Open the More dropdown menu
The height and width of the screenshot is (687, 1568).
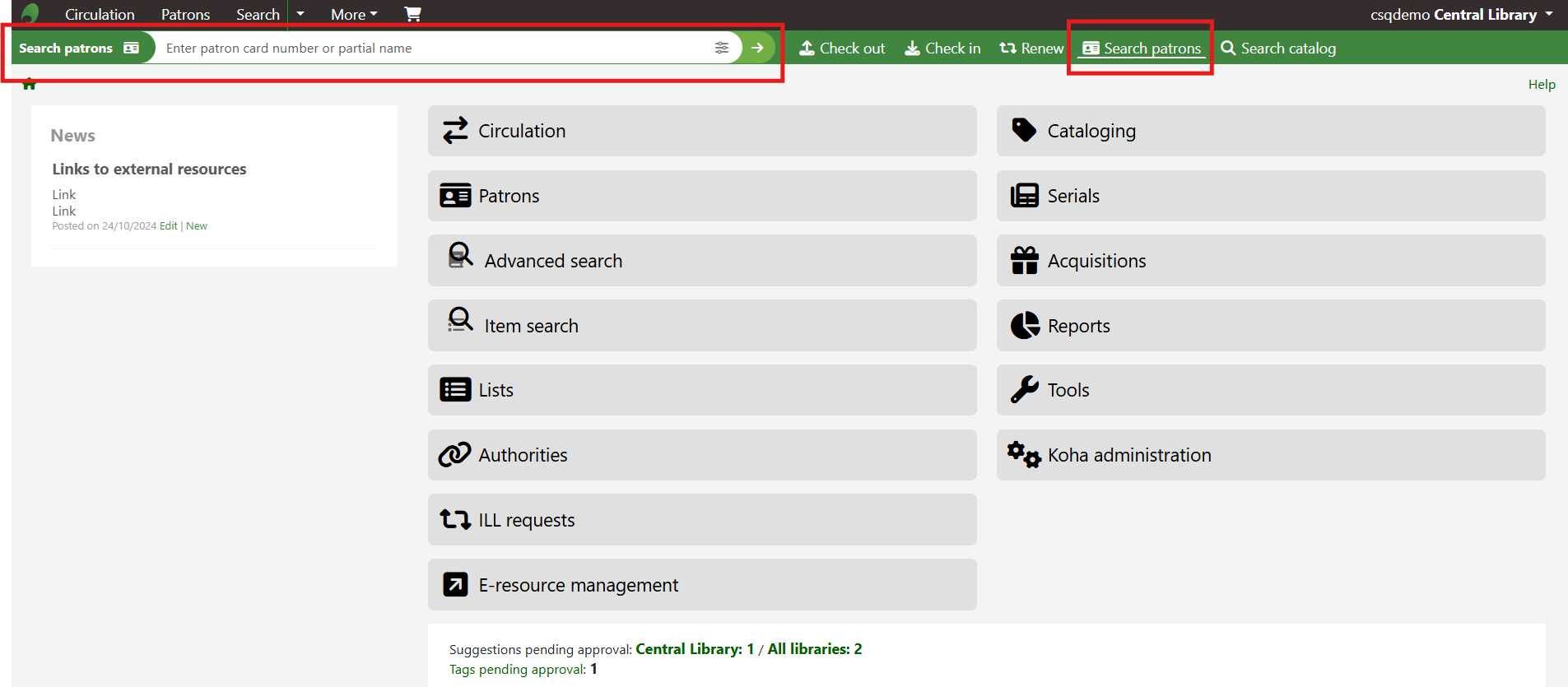click(354, 15)
